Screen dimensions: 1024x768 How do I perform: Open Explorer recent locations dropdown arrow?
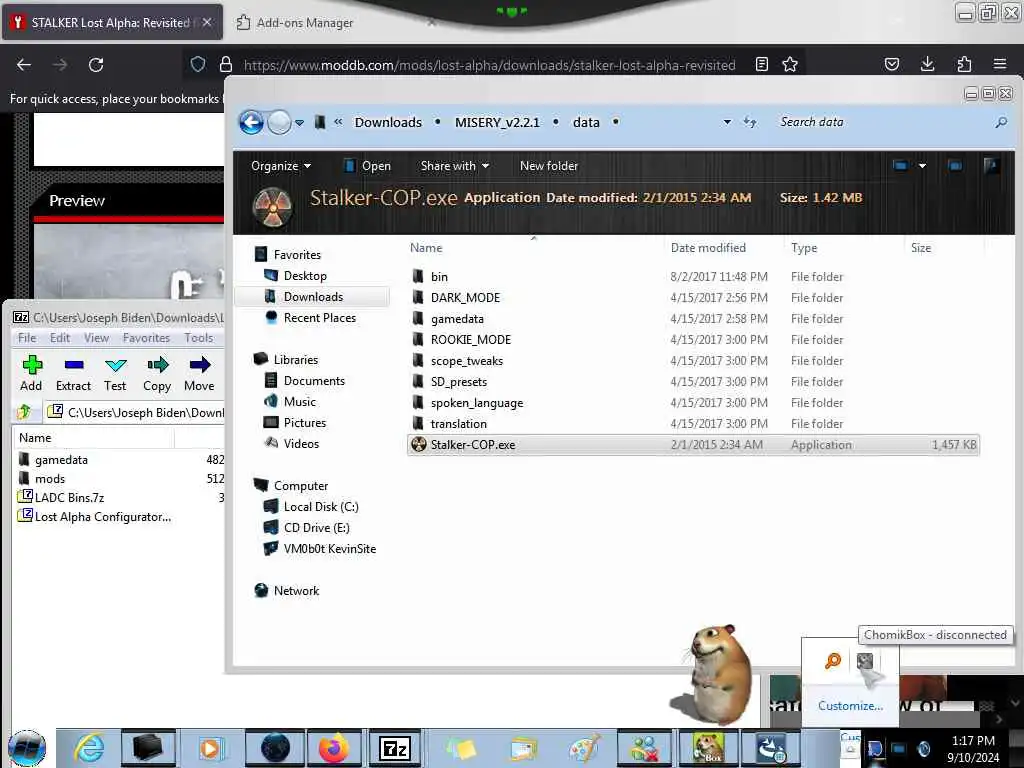click(299, 123)
